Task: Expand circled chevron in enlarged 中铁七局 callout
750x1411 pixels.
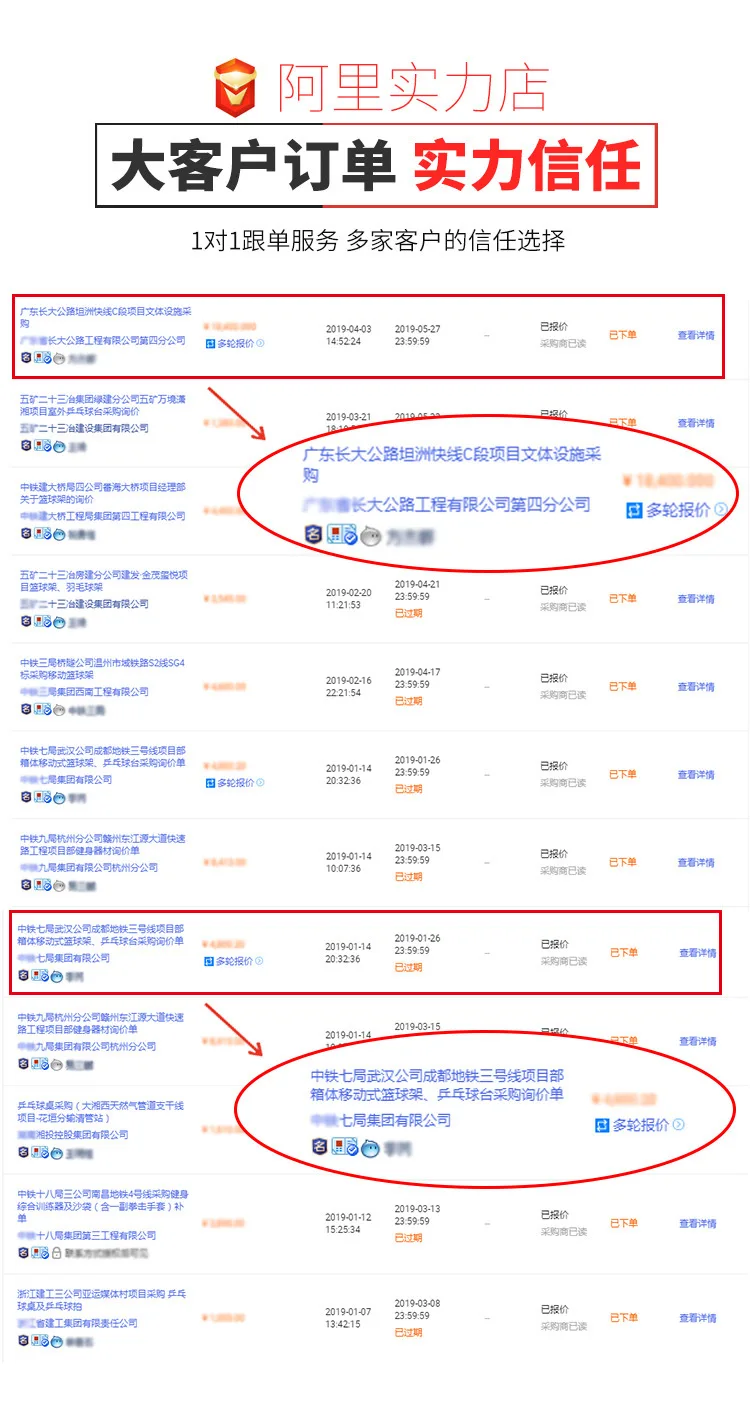Action: pyautogui.click(x=679, y=1125)
